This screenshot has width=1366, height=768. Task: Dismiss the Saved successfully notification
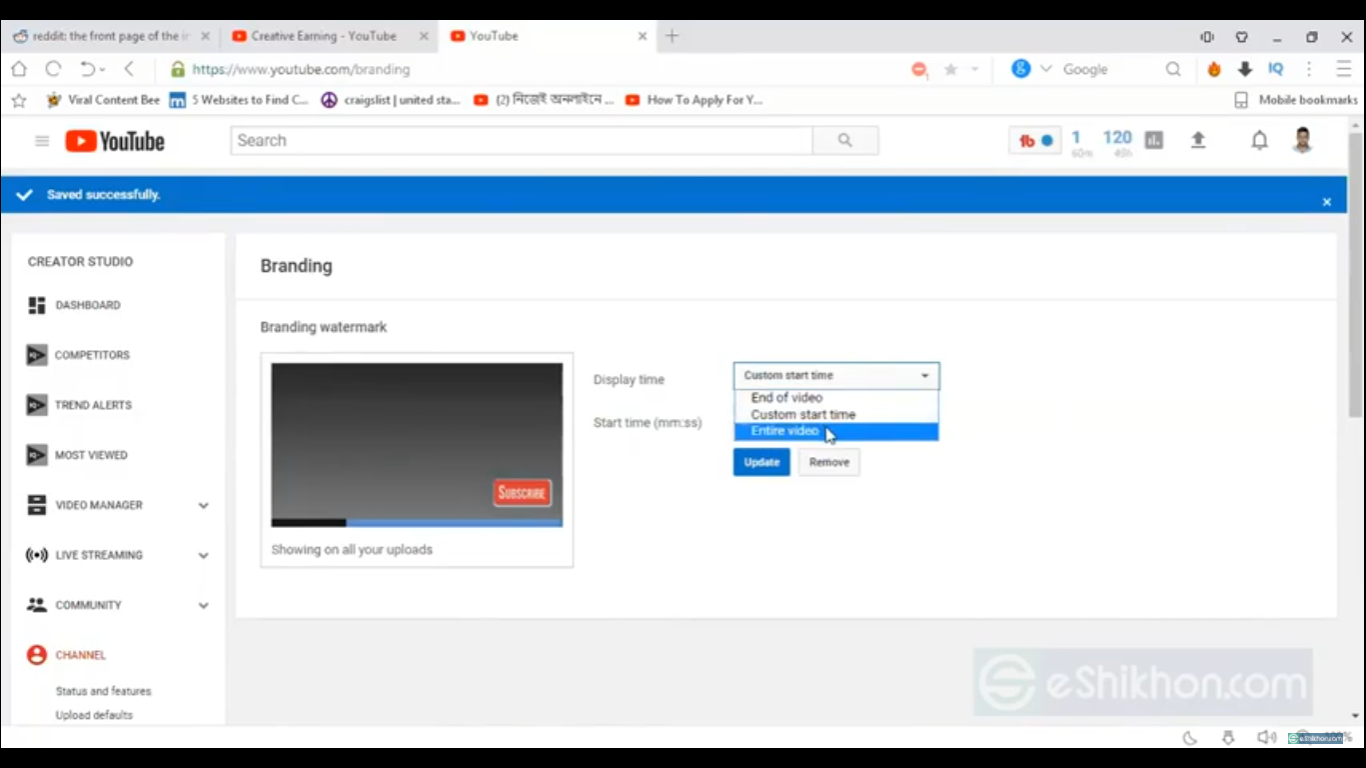pyautogui.click(x=1327, y=200)
